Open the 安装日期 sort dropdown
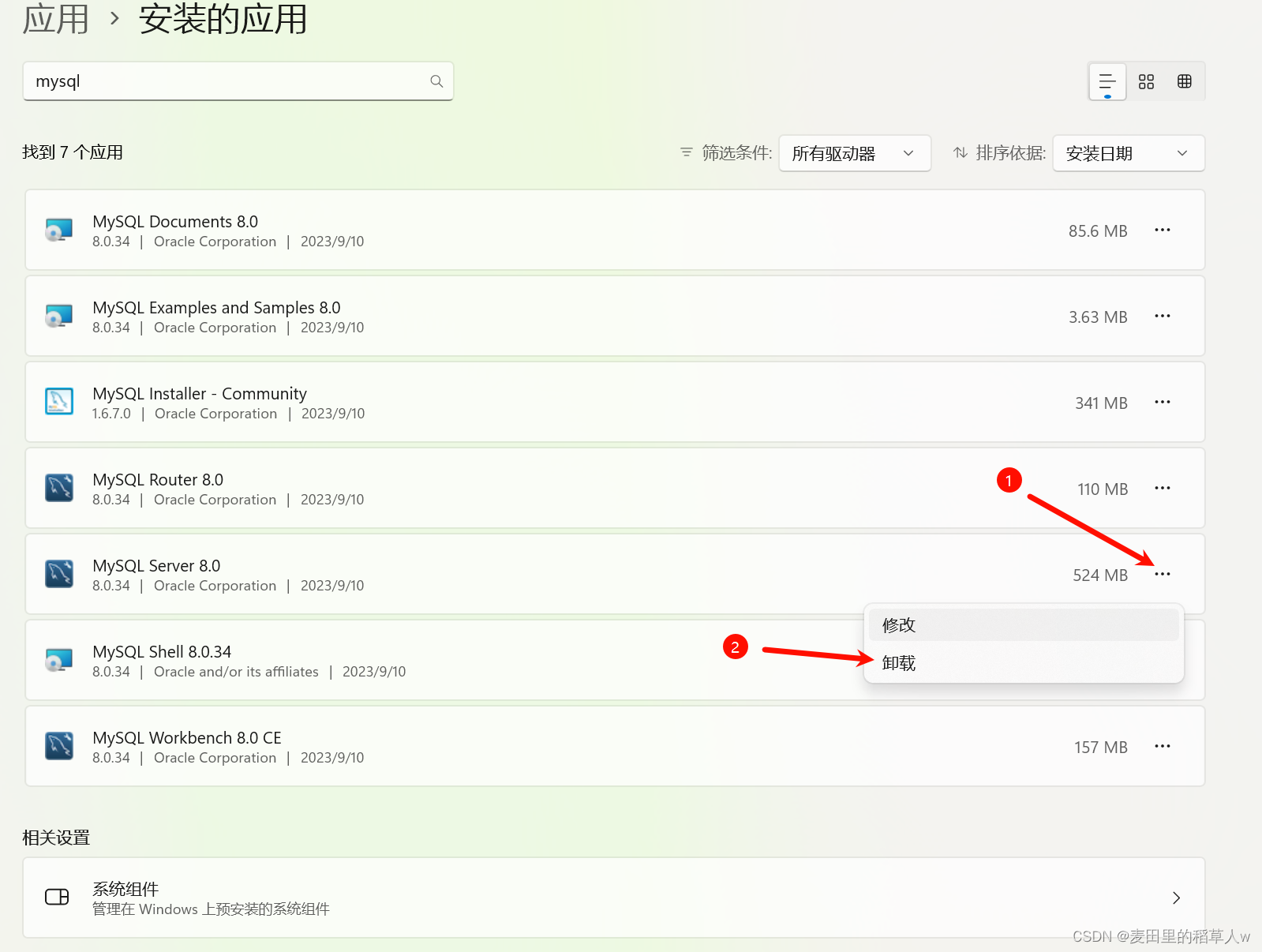Image resolution: width=1262 pixels, height=952 pixels. (x=1129, y=153)
